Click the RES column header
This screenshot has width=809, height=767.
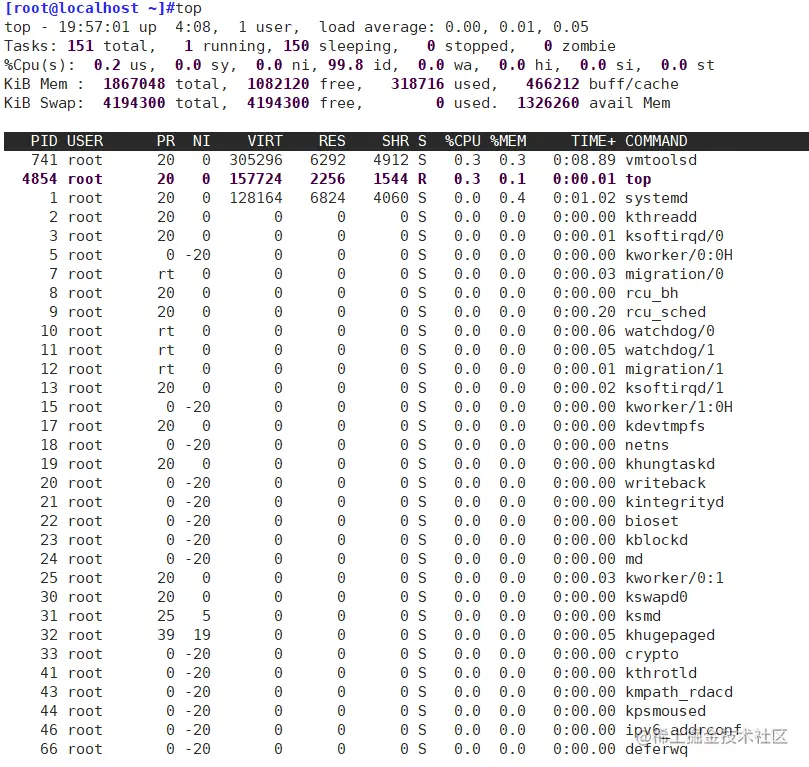332,141
